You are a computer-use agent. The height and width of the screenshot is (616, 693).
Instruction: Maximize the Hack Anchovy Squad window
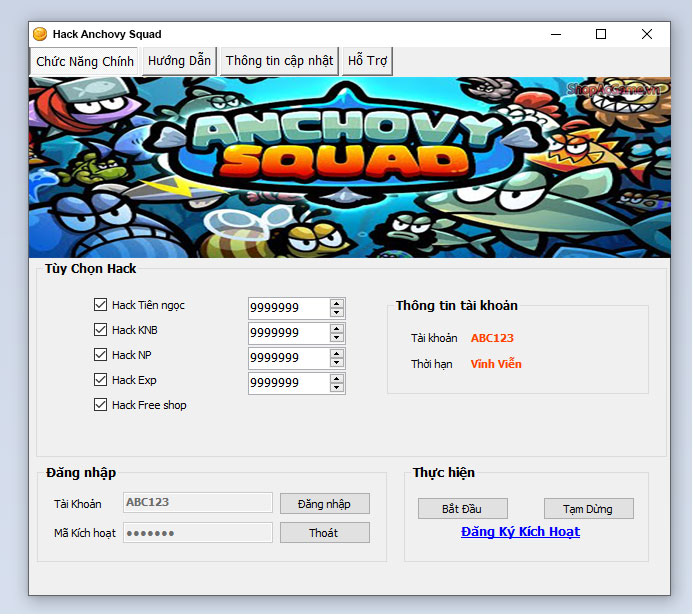click(x=601, y=34)
